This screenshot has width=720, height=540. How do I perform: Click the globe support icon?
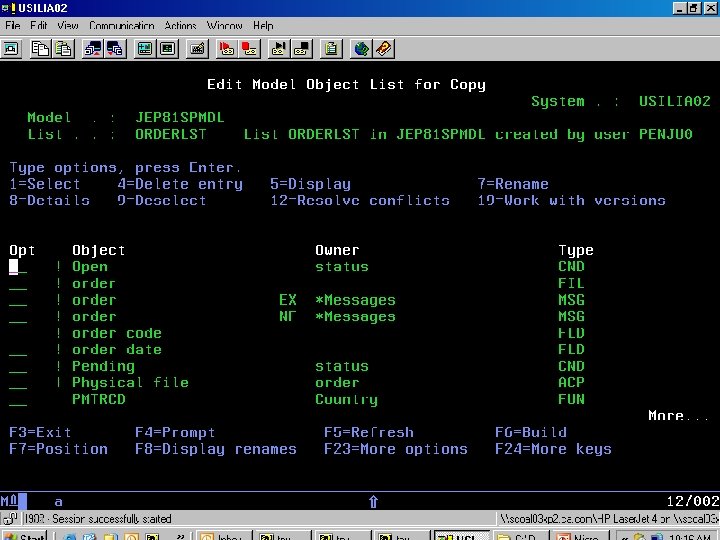click(x=361, y=49)
